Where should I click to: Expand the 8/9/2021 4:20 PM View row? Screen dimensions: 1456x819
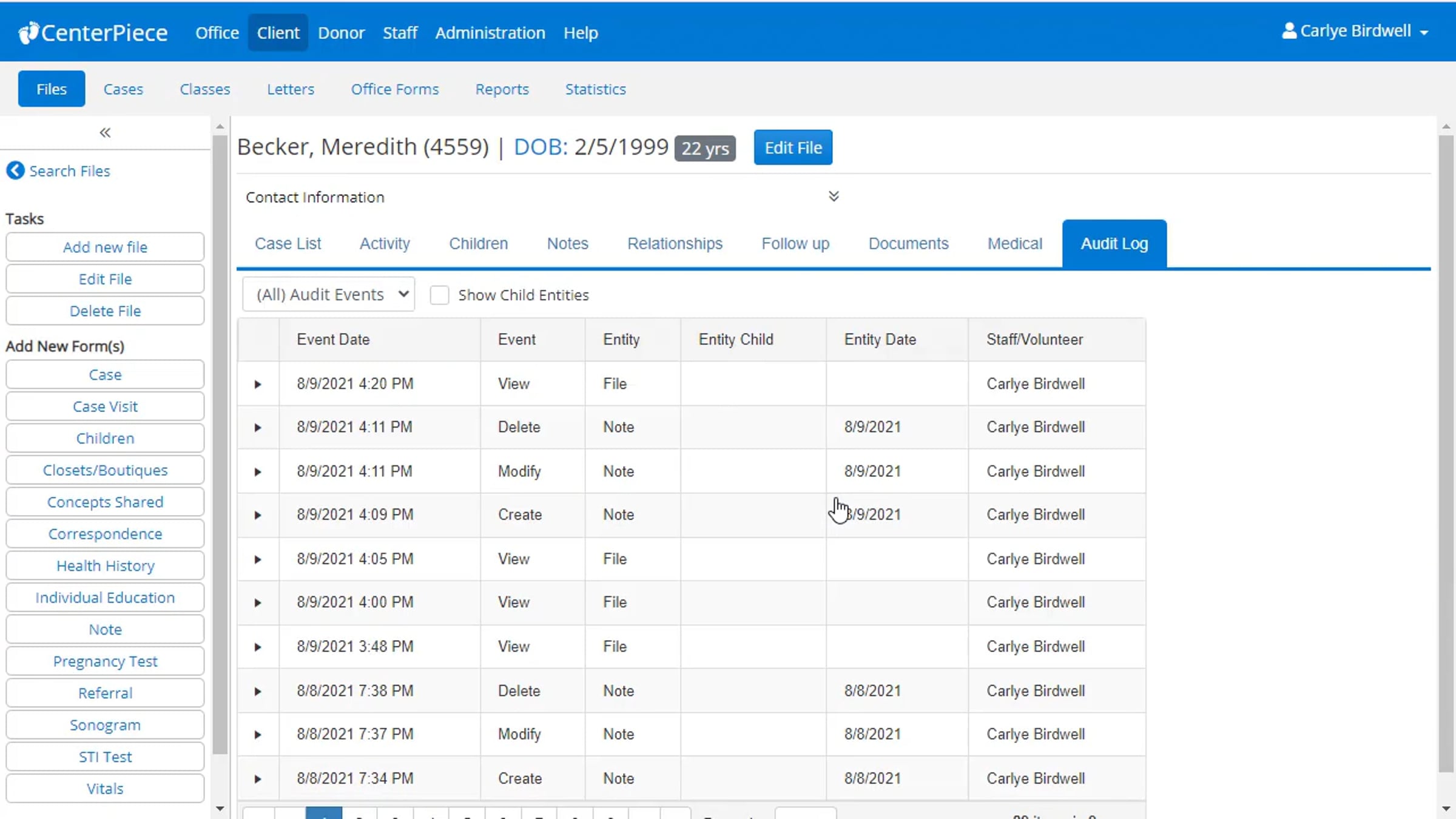pos(258,384)
